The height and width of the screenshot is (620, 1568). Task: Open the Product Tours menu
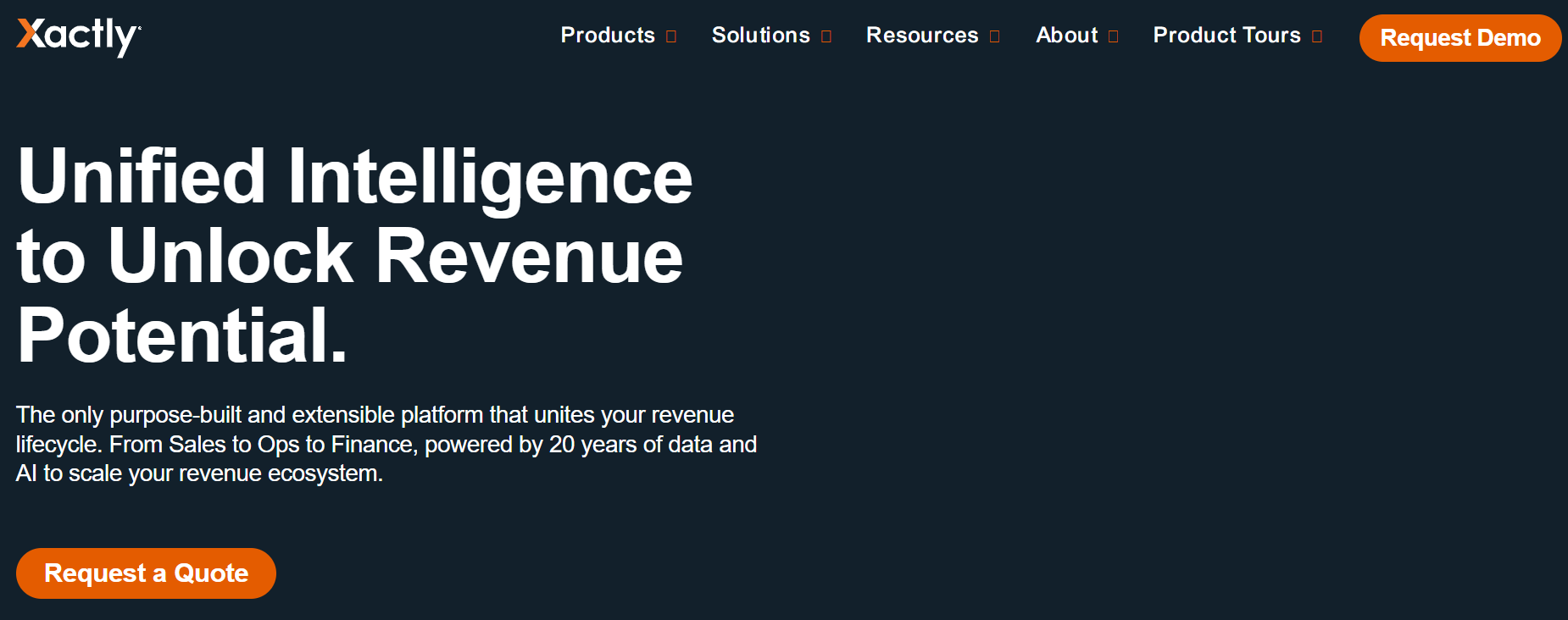(1226, 36)
